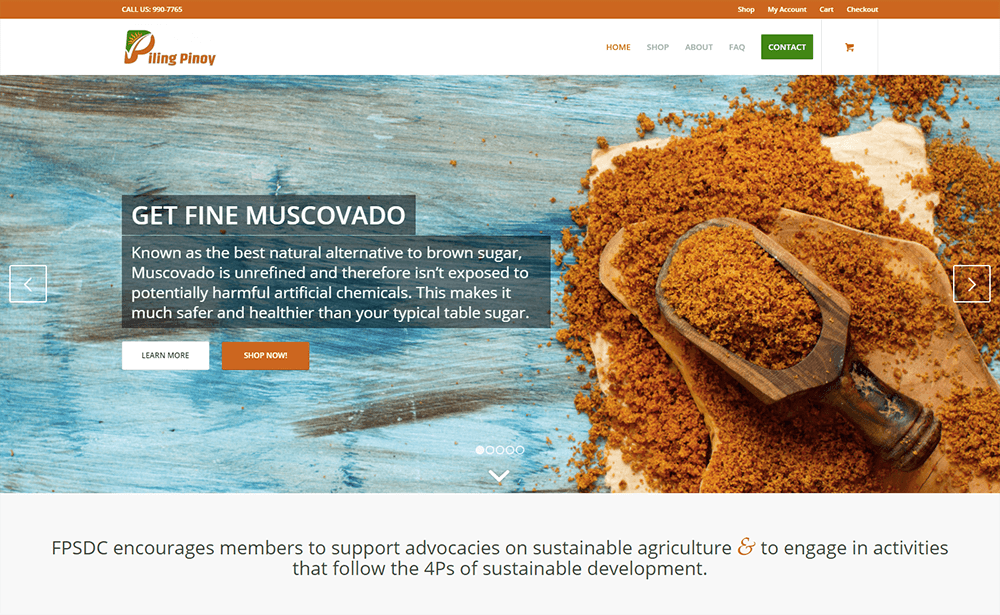Select the first slider pagination dot

tap(480, 450)
